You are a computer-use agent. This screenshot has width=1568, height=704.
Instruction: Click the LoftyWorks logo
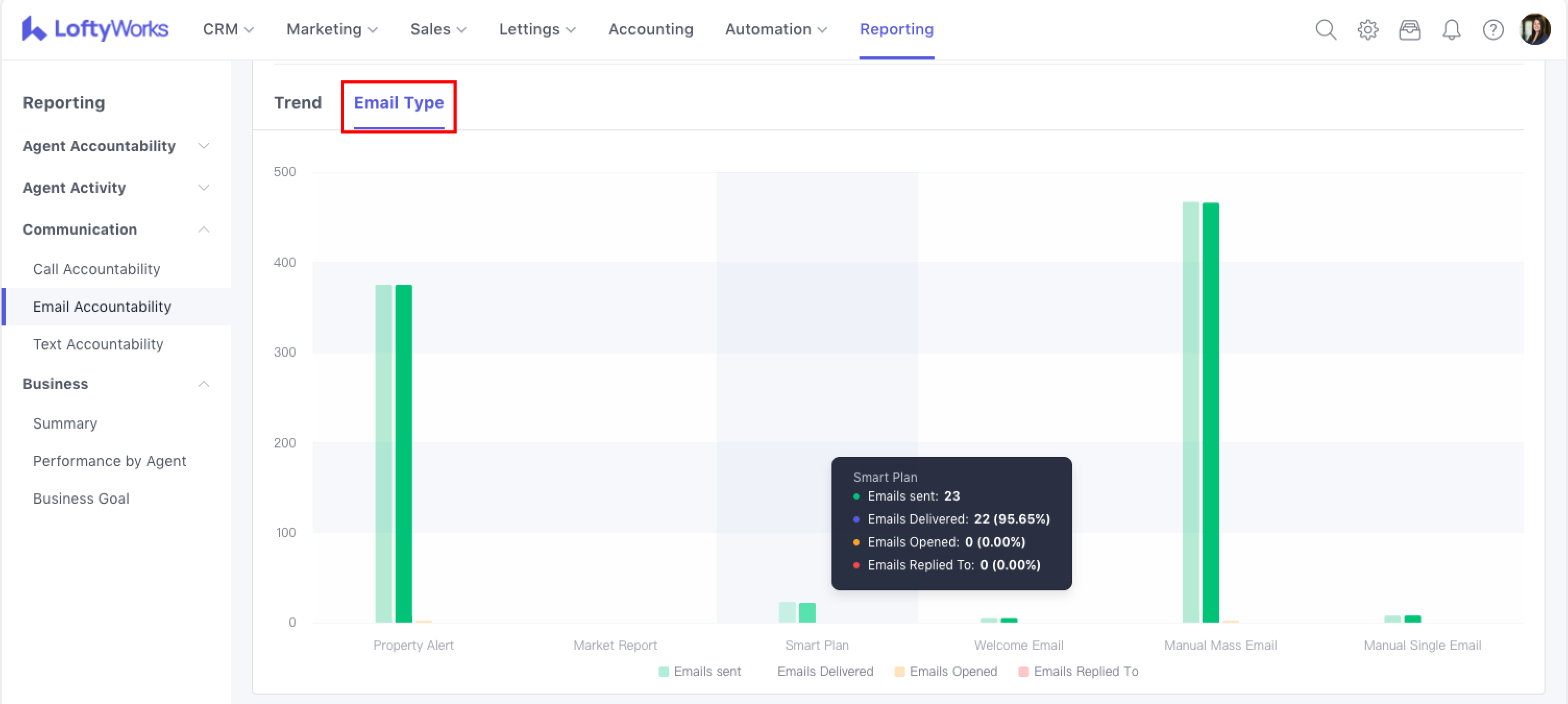(95, 29)
